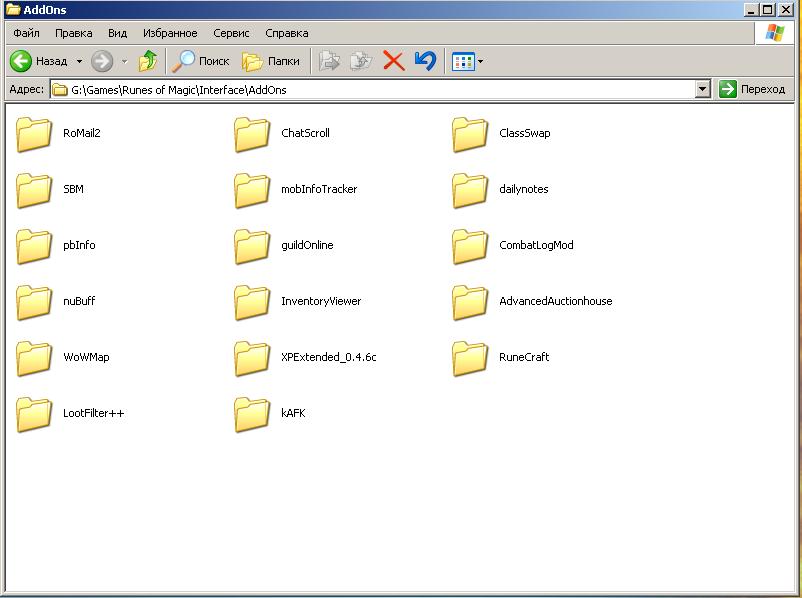Expand the address bar dropdown arrow

click(703, 89)
